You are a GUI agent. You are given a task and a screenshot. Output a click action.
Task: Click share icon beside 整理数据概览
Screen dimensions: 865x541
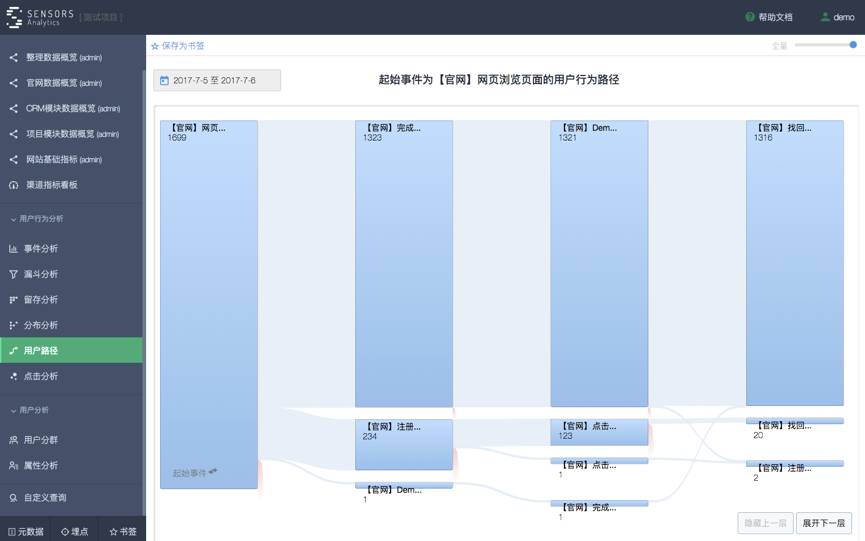click(x=13, y=57)
